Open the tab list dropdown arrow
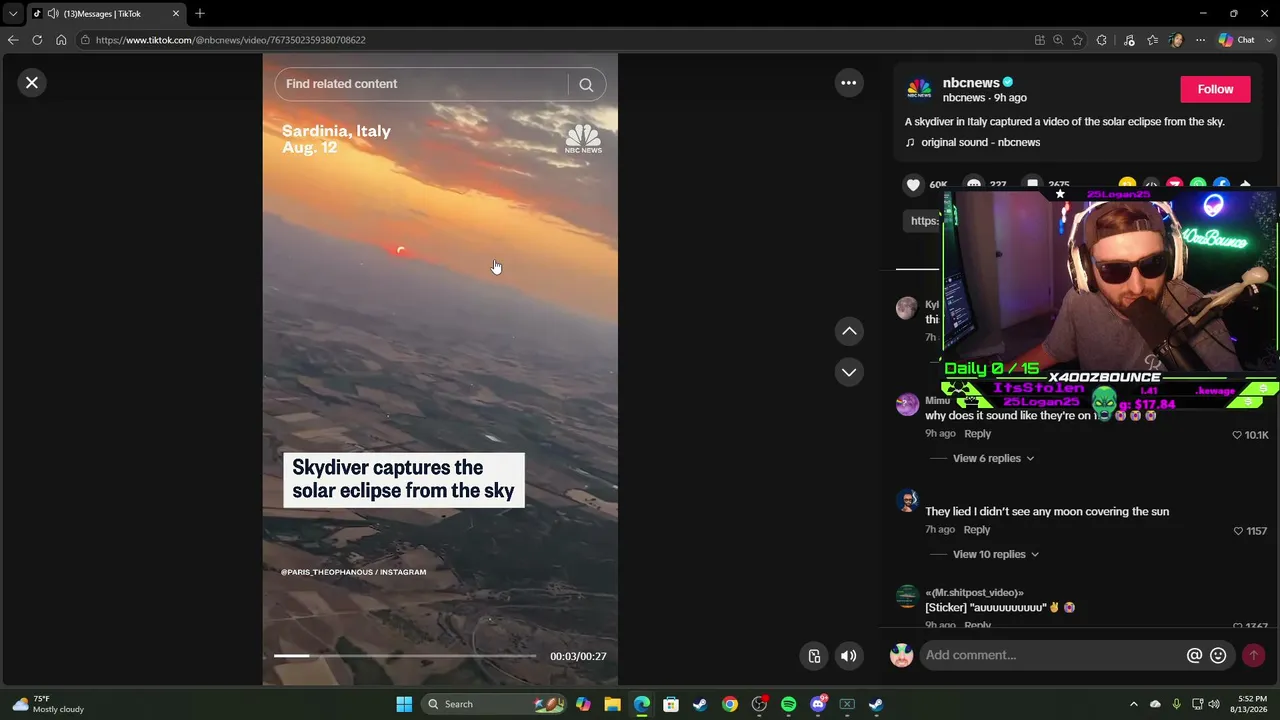The width and height of the screenshot is (1280, 720). click(x=13, y=13)
